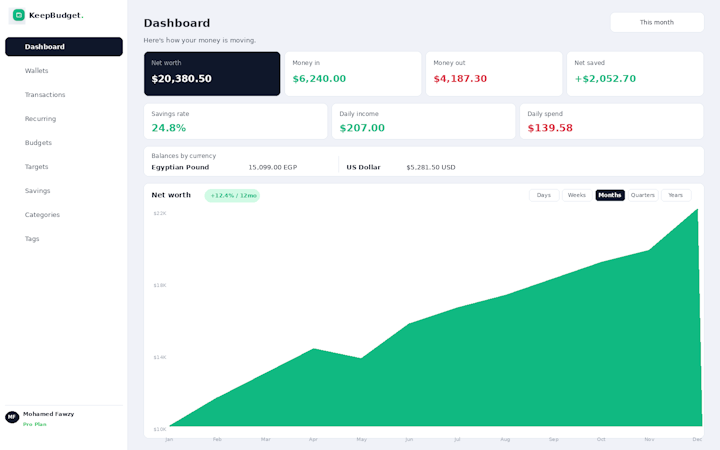720x450 pixels.
Task: Click the Pro Plan label
Action: coord(35,424)
